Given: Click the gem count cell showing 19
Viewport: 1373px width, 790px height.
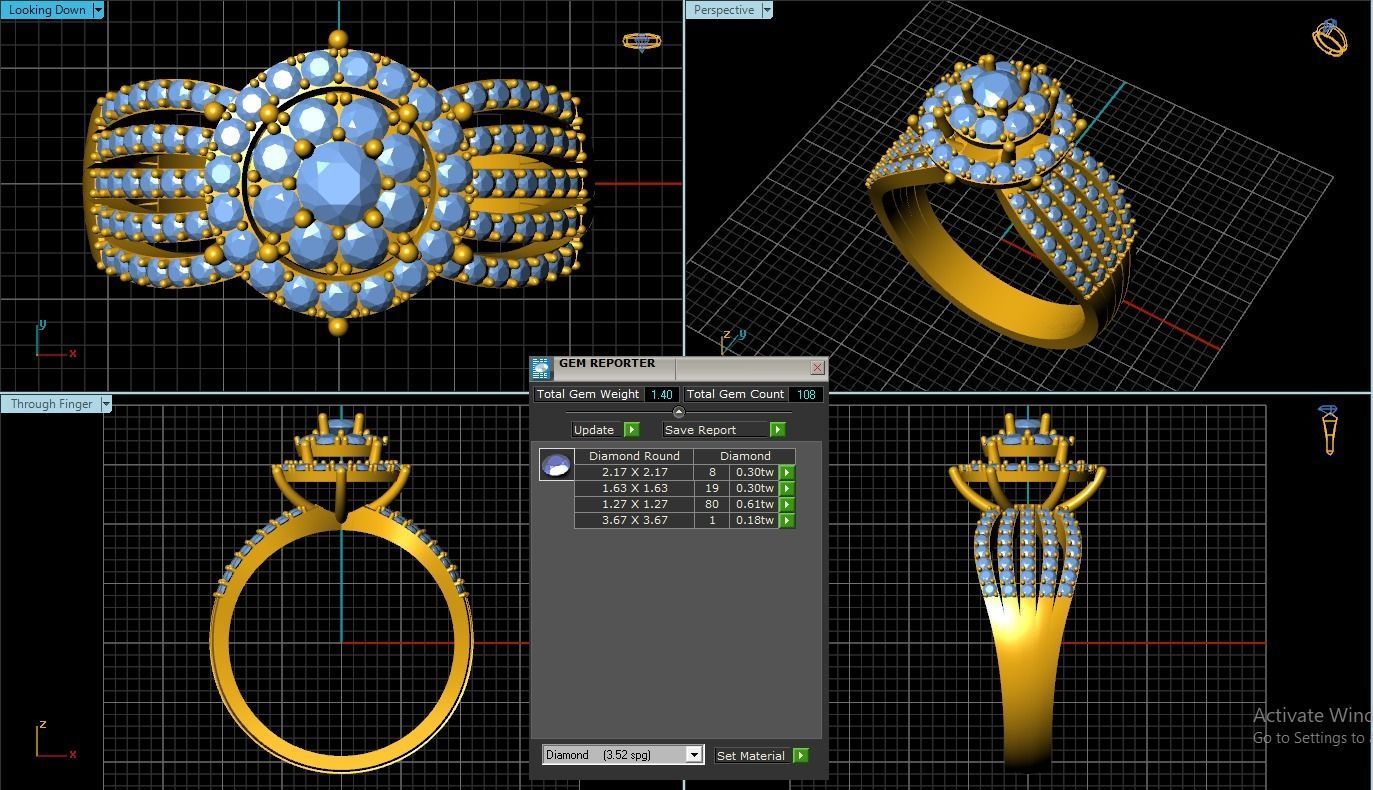Looking at the screenshot, I should (x=712, y=488).
